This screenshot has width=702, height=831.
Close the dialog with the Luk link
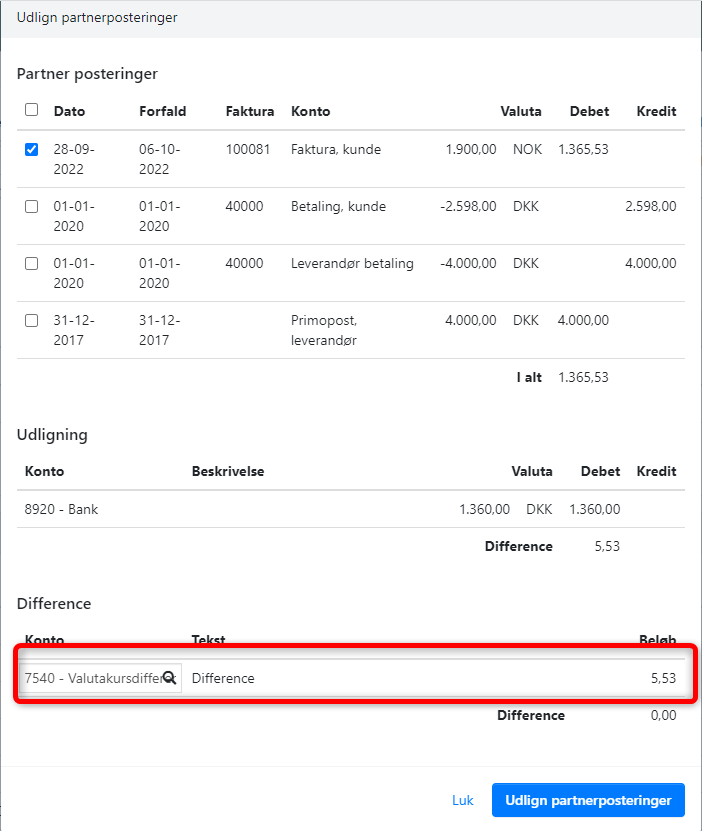click(462, 800)
